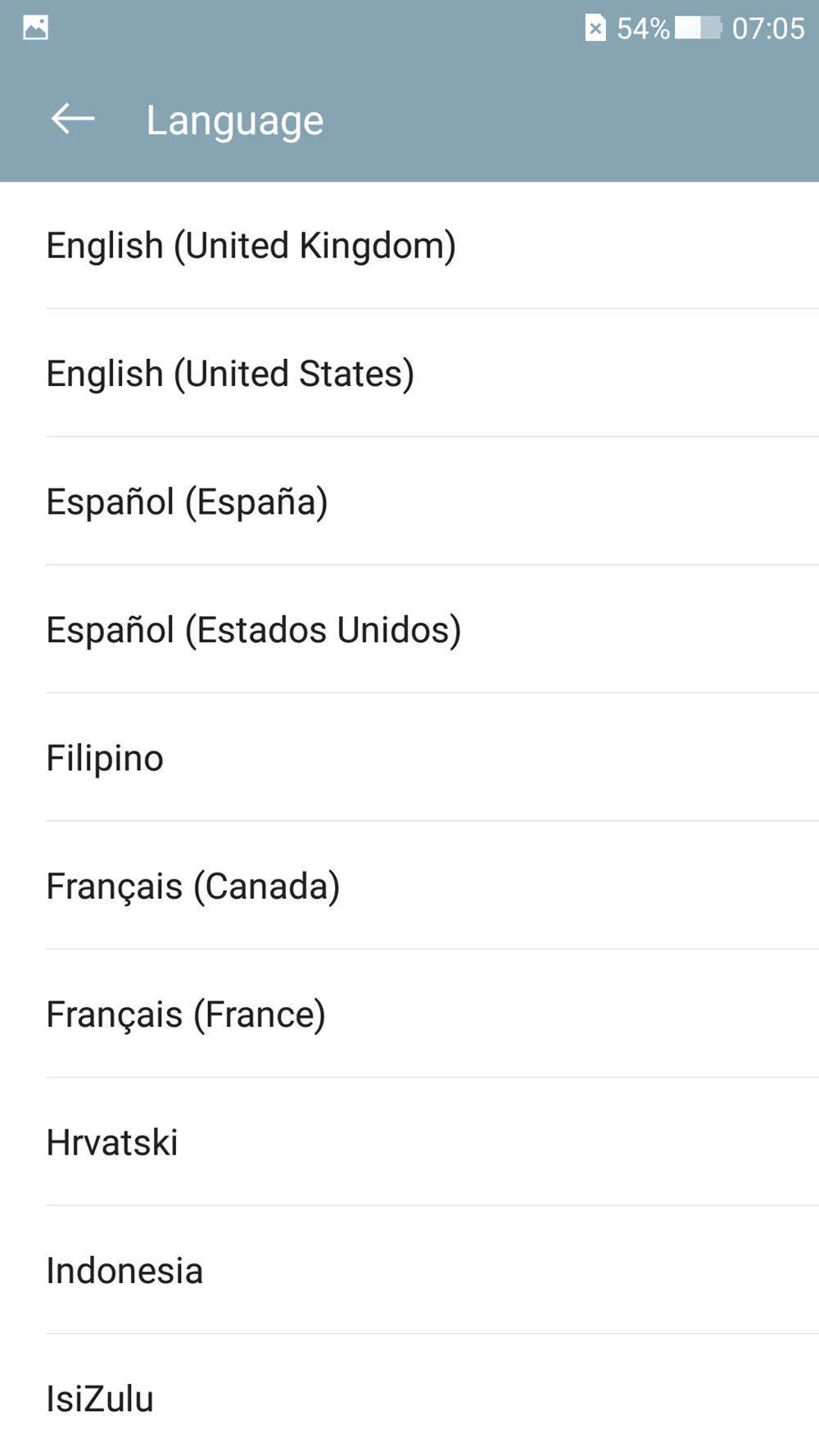Choose Español (Estados Unidos)

coord(409,629)
